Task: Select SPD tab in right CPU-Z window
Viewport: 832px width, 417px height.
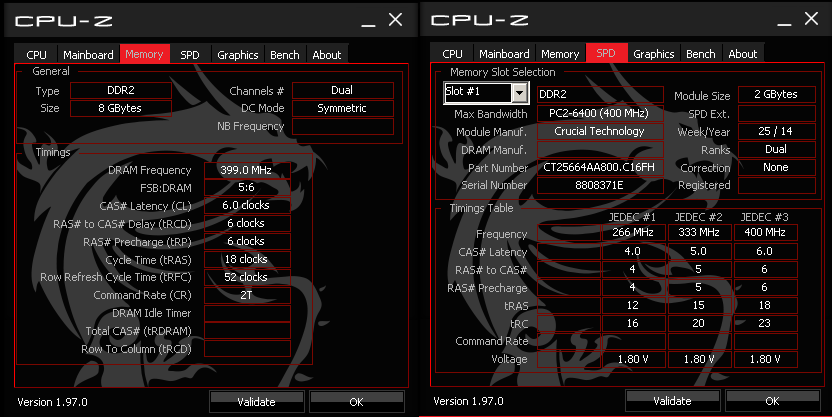Action: 605,53
